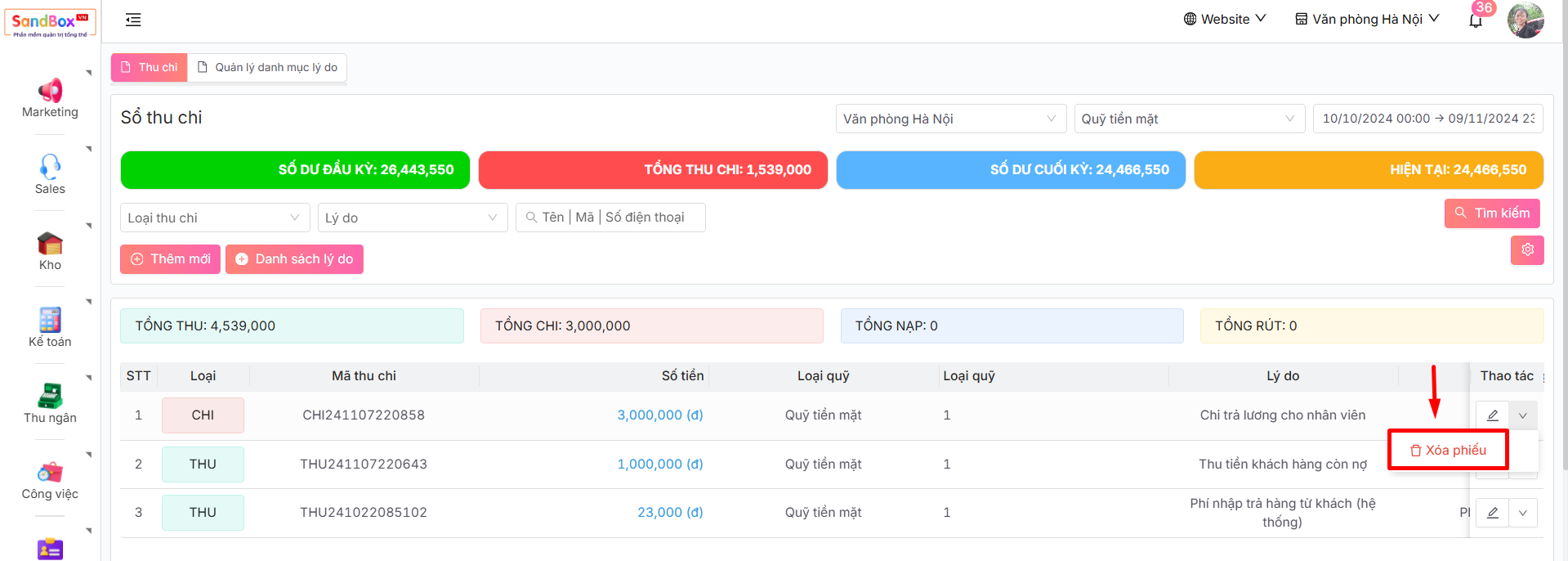
Task: Switch to Quản lý danh mục lý do tab
Action: point(268,67)
